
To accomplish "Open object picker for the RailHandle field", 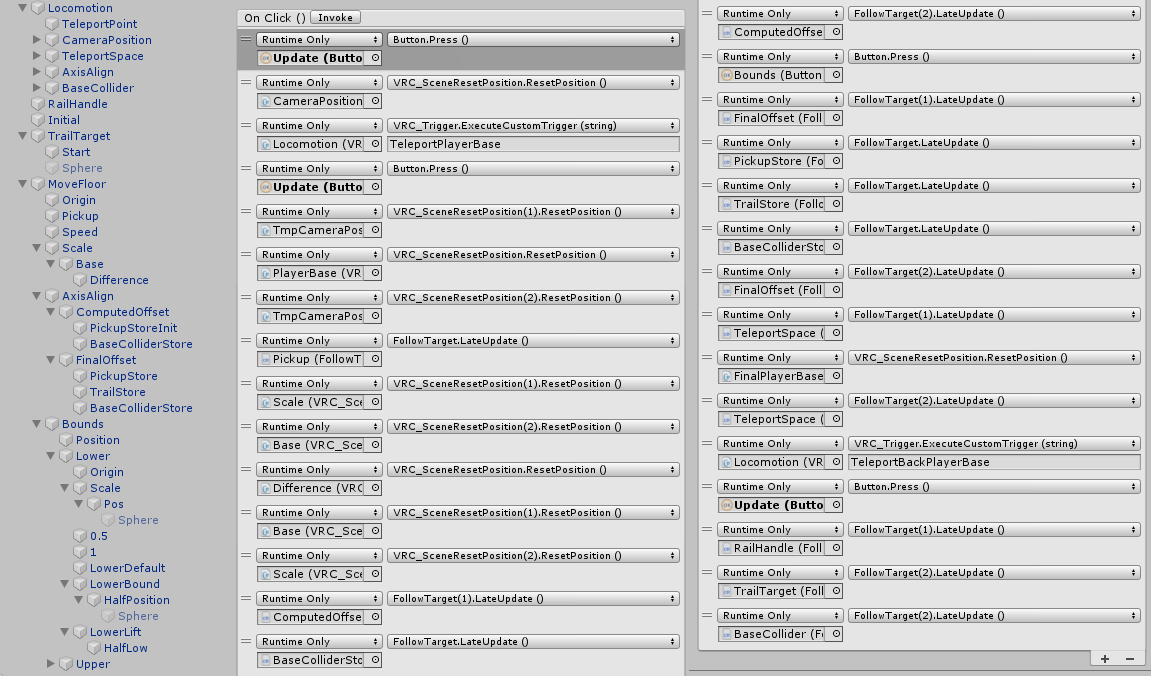I will 835,548.
